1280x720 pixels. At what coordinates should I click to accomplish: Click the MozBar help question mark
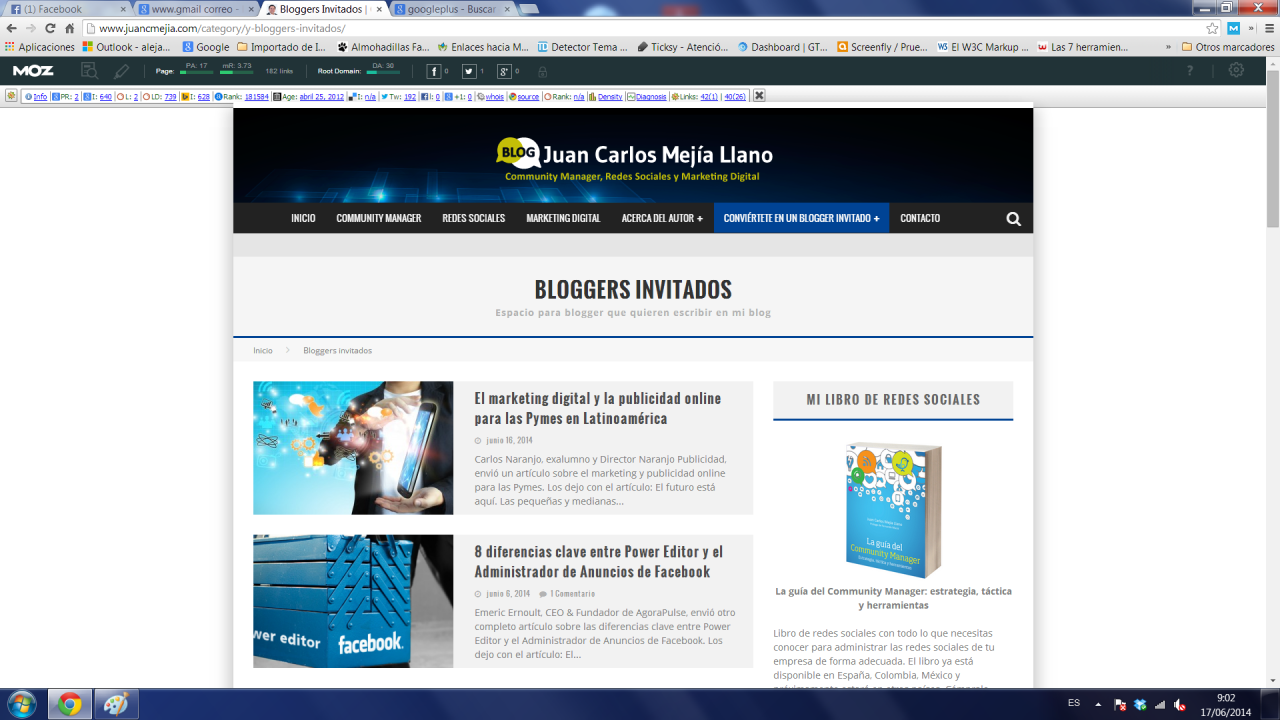pyautogui.click(x=1190, y=71)
